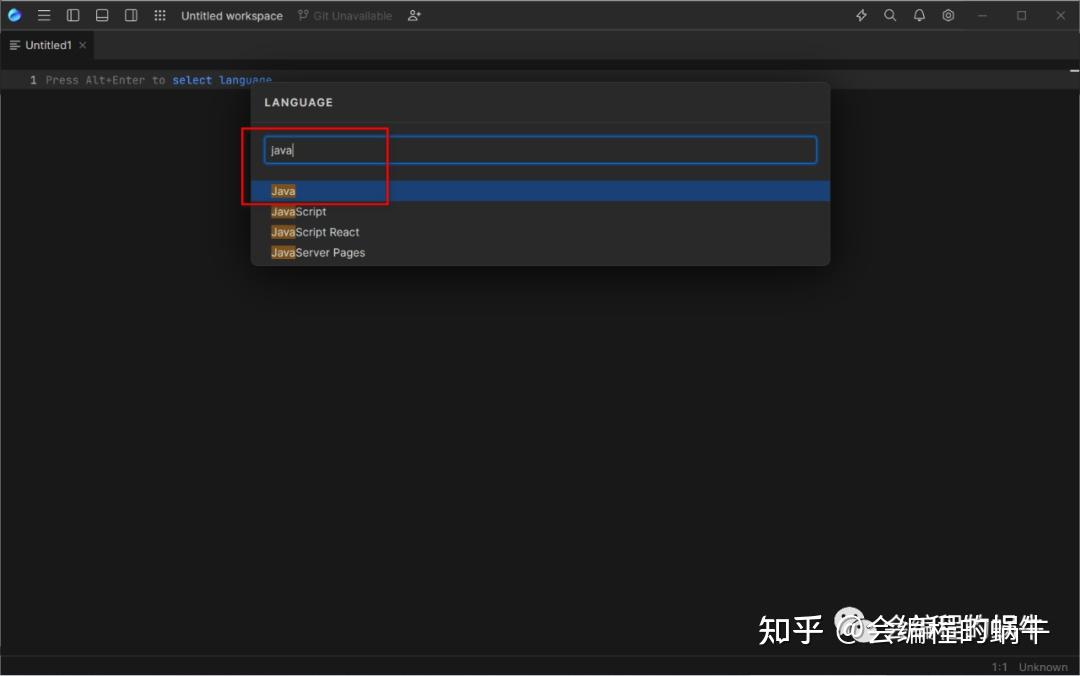
Task: Select JavaScript React from the list
Action: tap(315, 231)
